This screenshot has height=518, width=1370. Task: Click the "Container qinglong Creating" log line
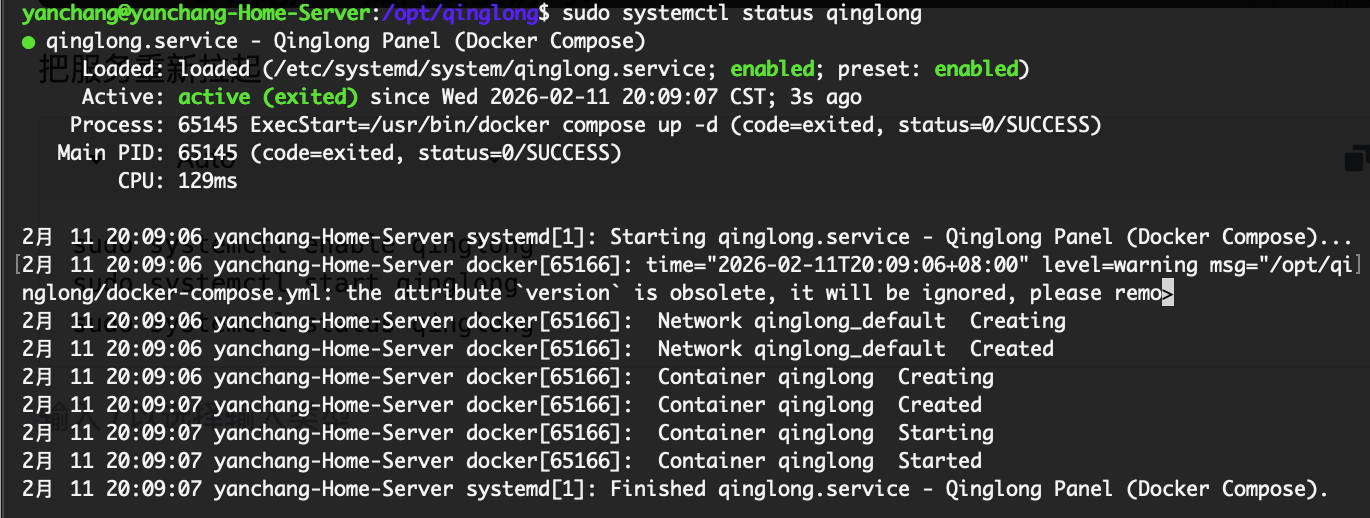point(824,378)
